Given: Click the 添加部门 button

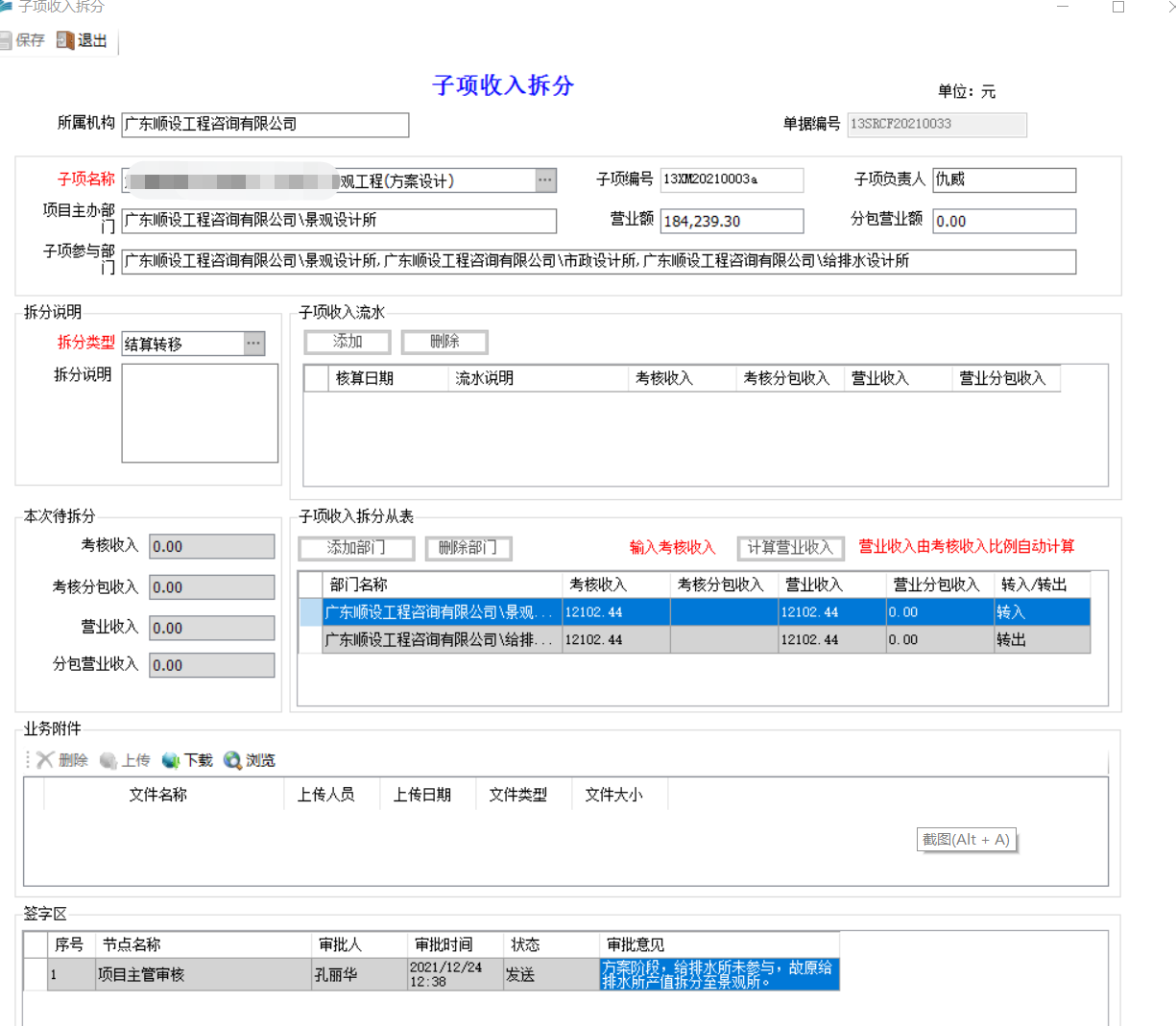Looking at the screenshot, I should [x=356, y=548].
